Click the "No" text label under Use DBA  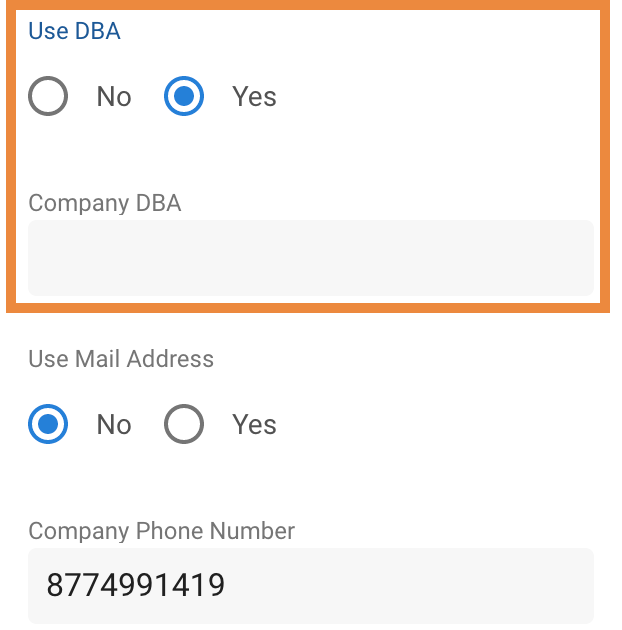[114, 97]
